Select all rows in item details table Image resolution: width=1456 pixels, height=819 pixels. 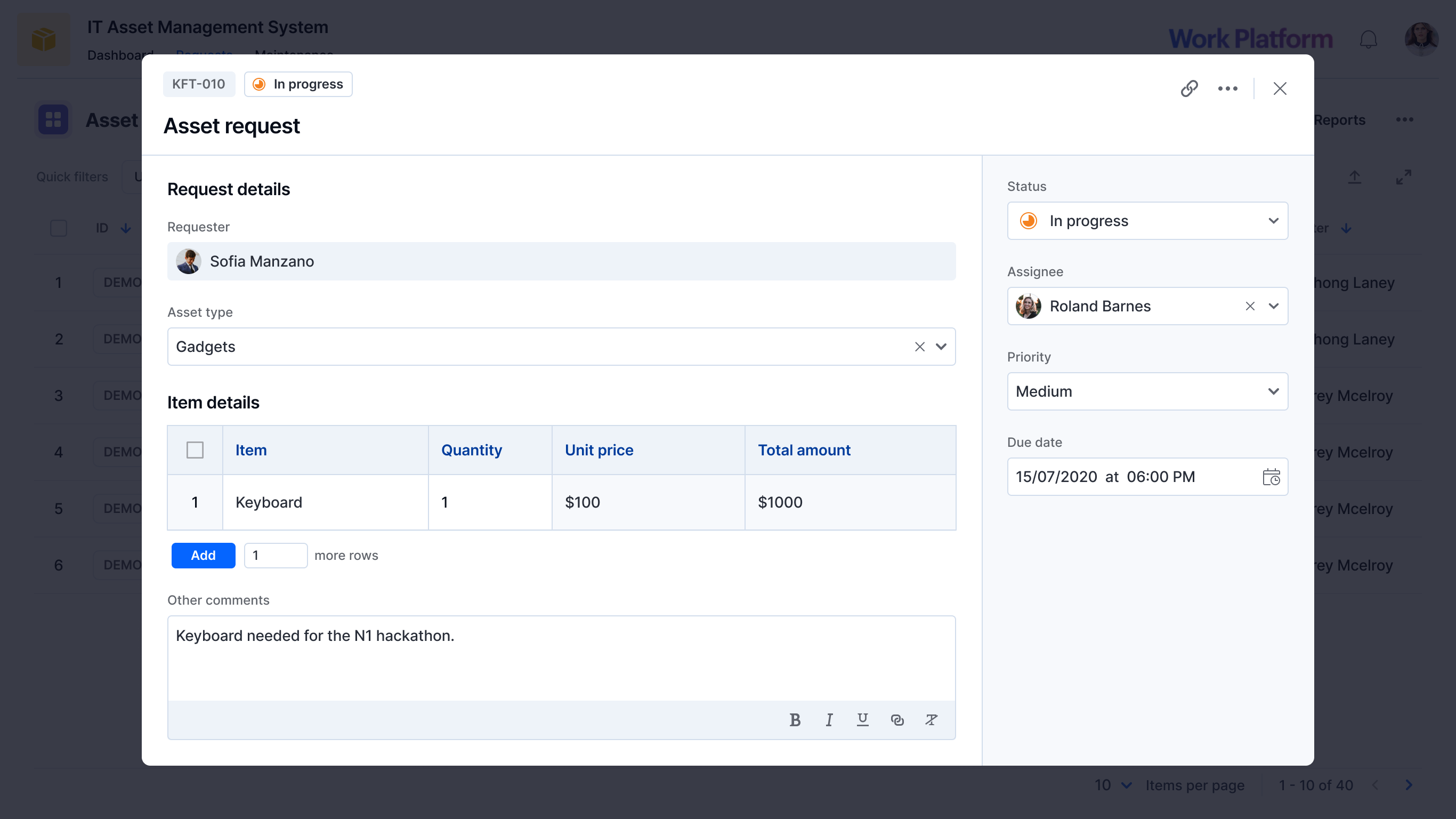pos(195,450)
